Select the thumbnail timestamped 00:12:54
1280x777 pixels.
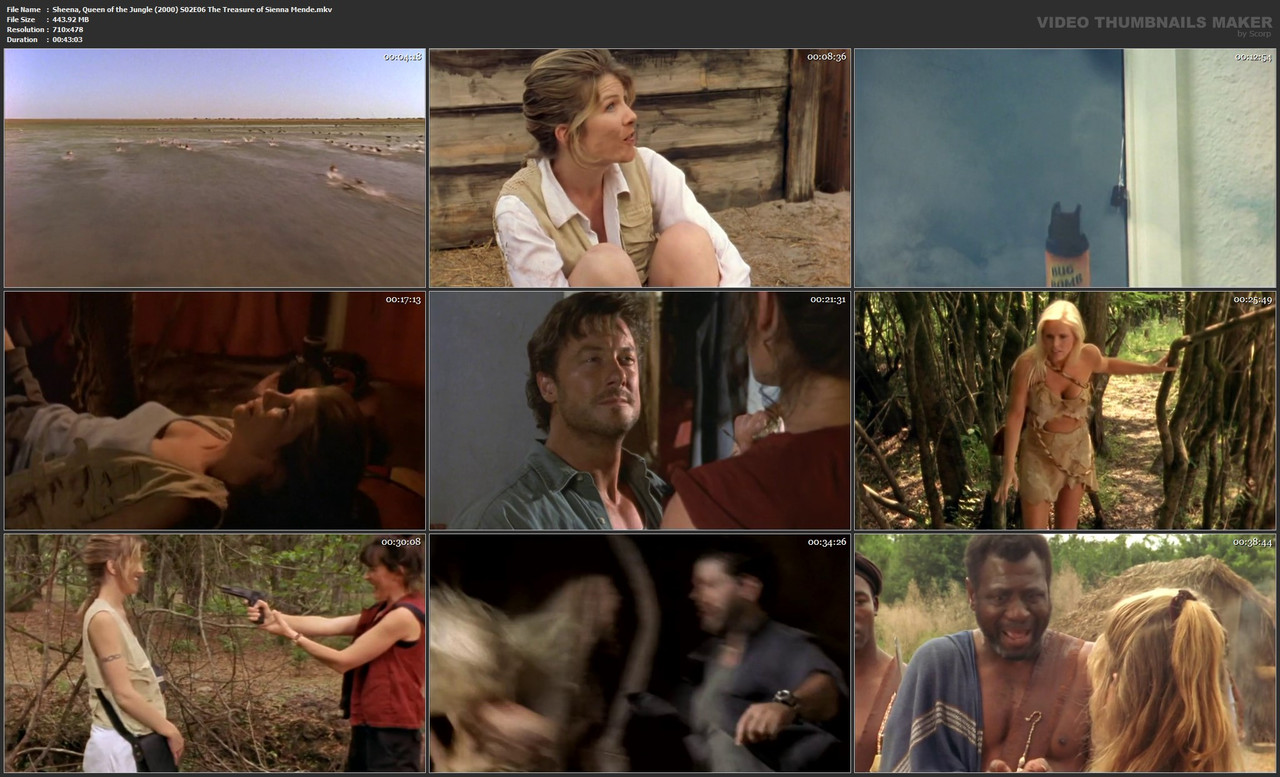(x=1065, y=168)
